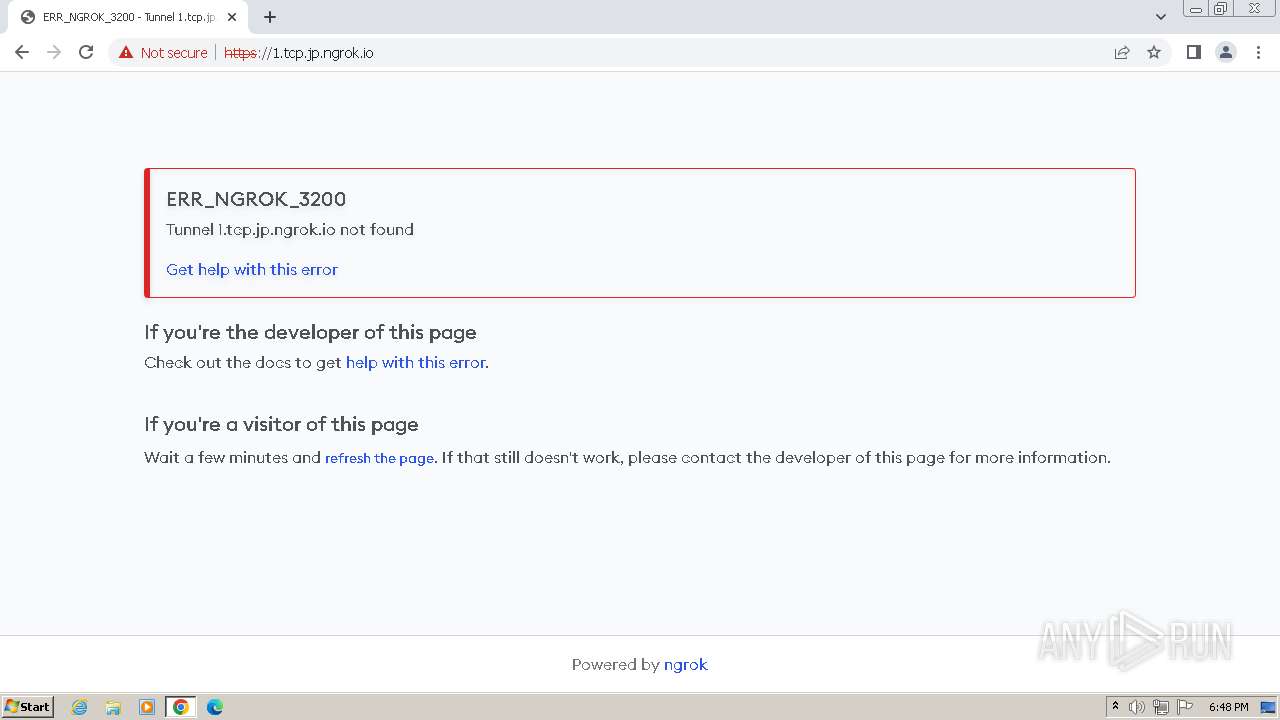The image size is (1280, 720).
Task: Restore down the Chrome window
Action: [1221, 8]
